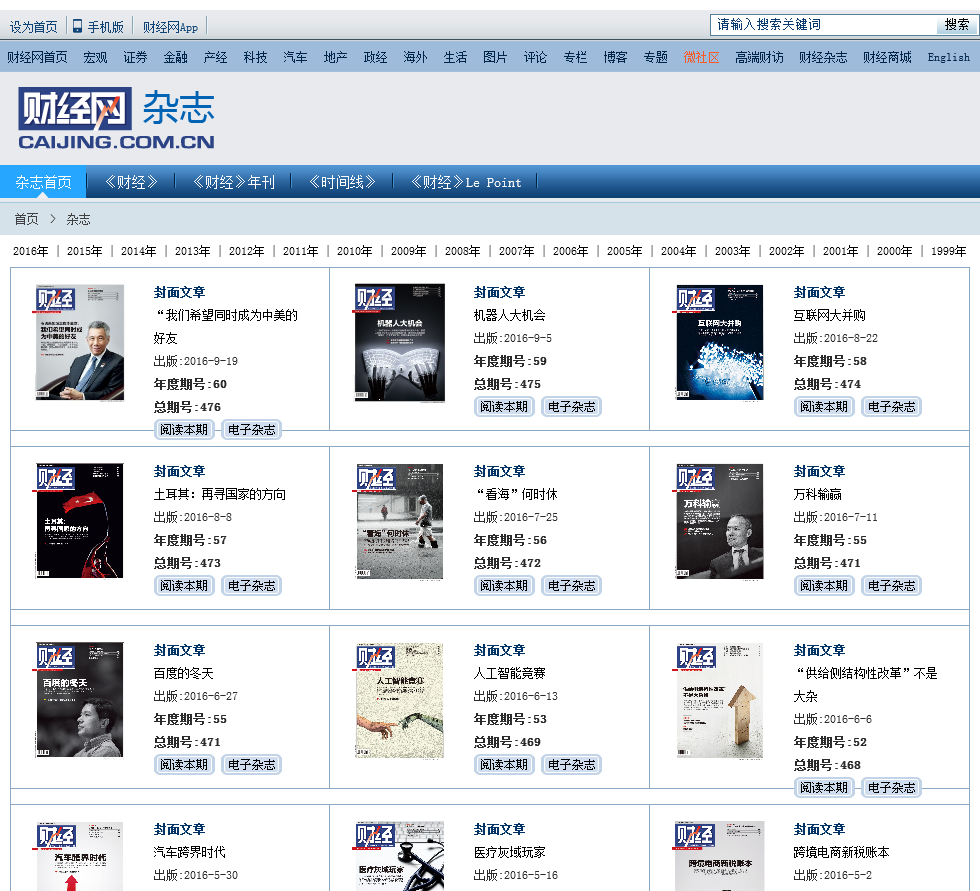Open the 医疗灰域玩家 cover thumbnail
This screenshot has width=980, height=891.
coord(399,856)
